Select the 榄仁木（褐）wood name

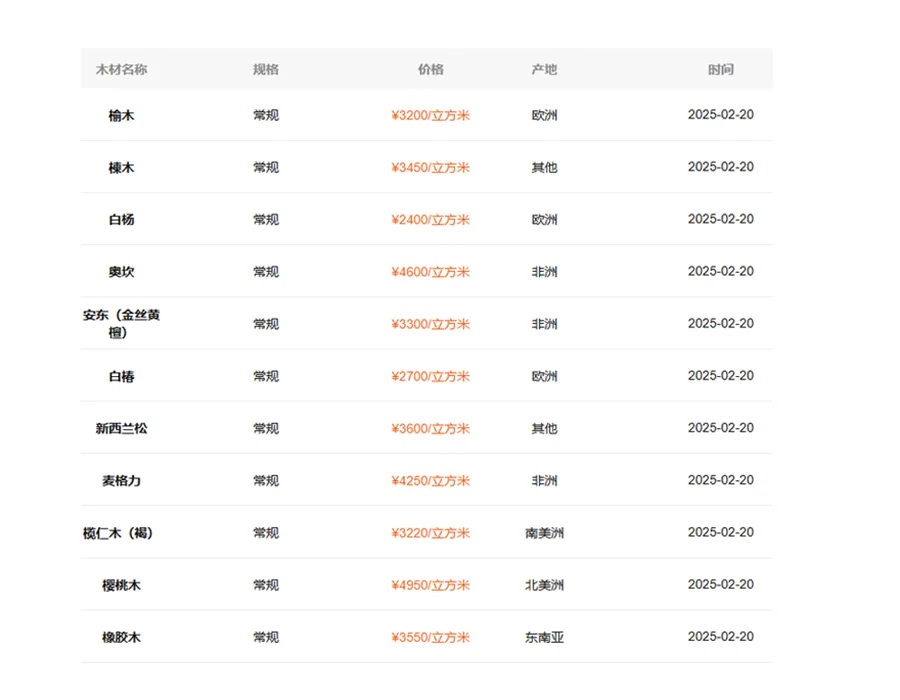click(118, 533)
